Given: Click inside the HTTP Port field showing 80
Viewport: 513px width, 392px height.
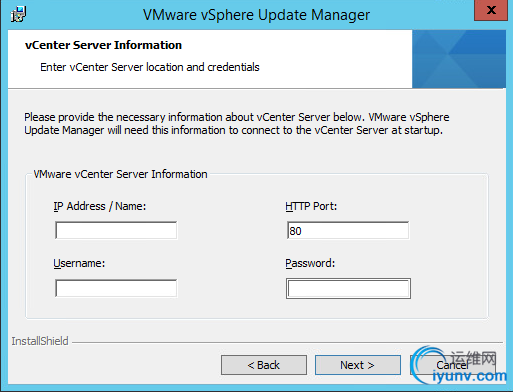Looking at the screenshot, I should (348, 230).
